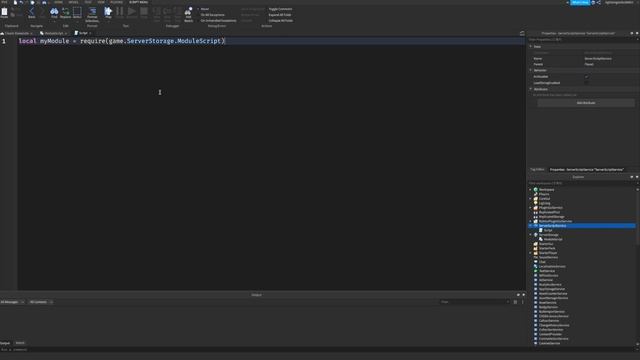Click the Pause icon in the Test group

click(120, 11)
